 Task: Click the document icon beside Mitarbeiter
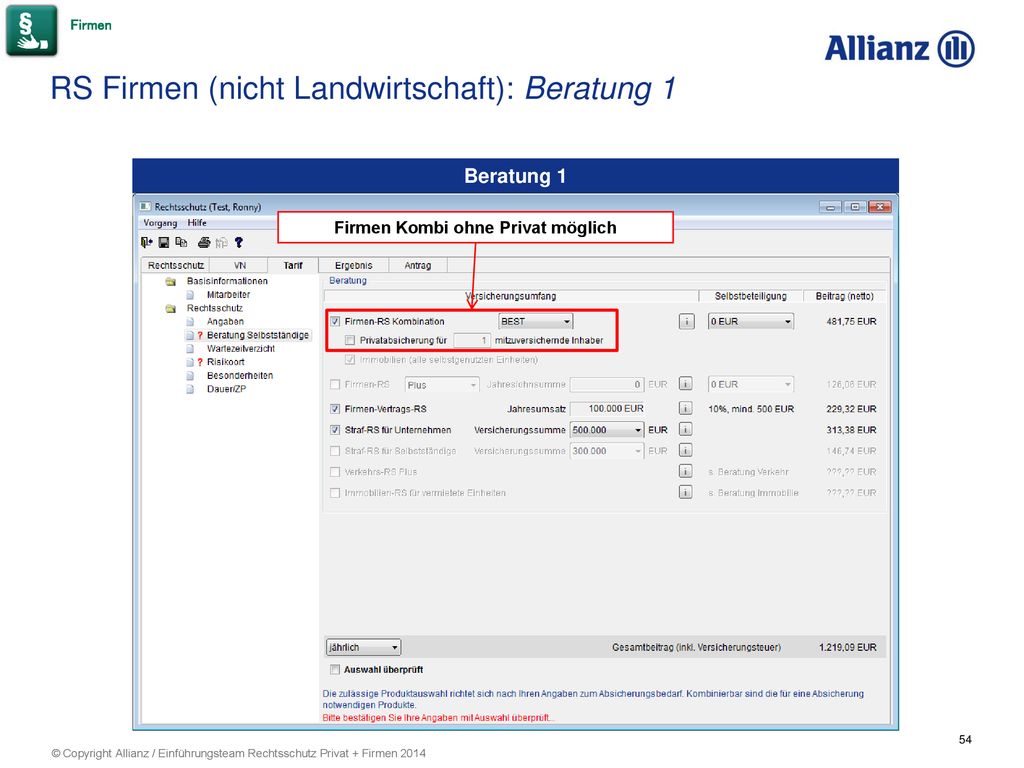coord(190,295)
